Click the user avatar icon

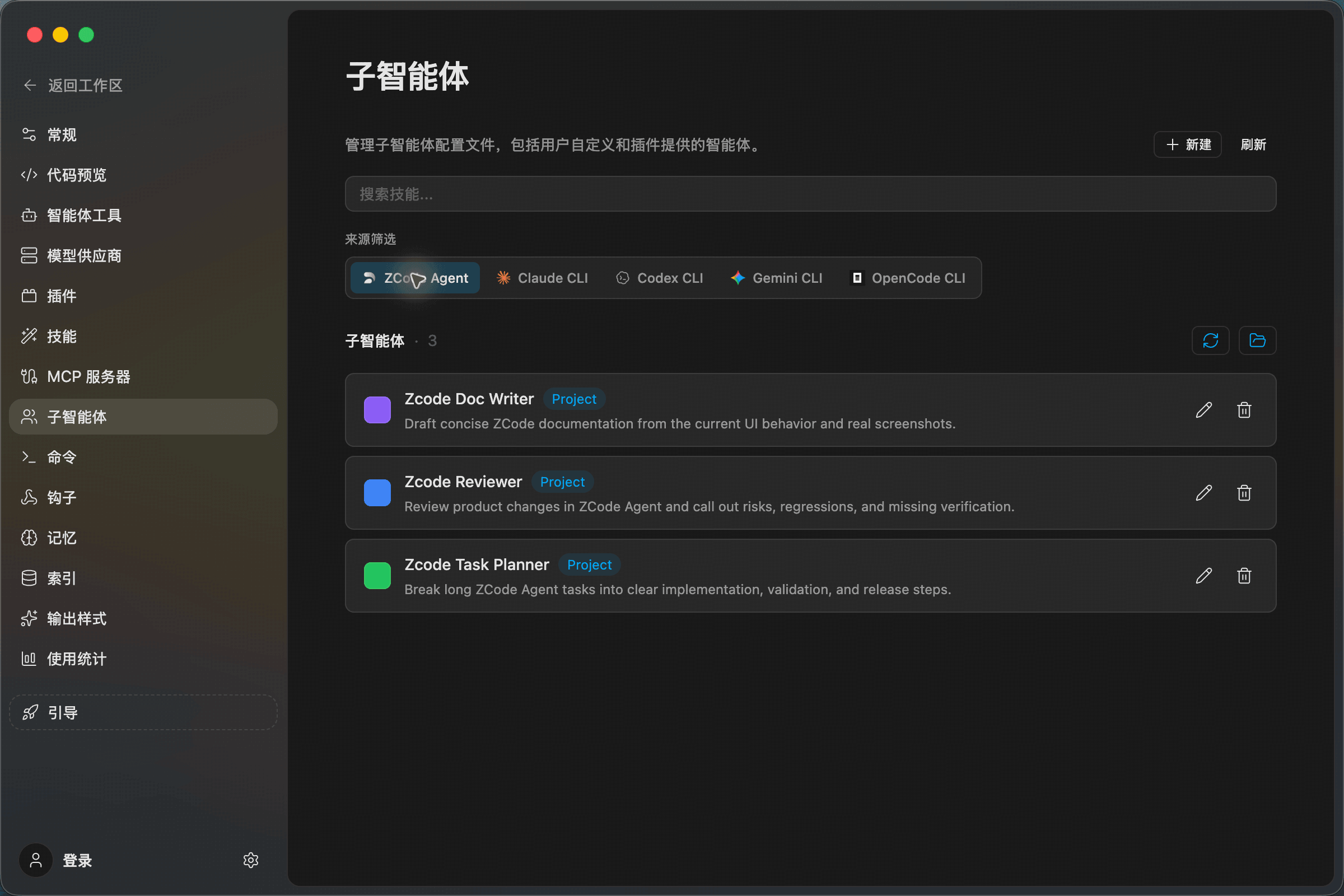(36, 861)
